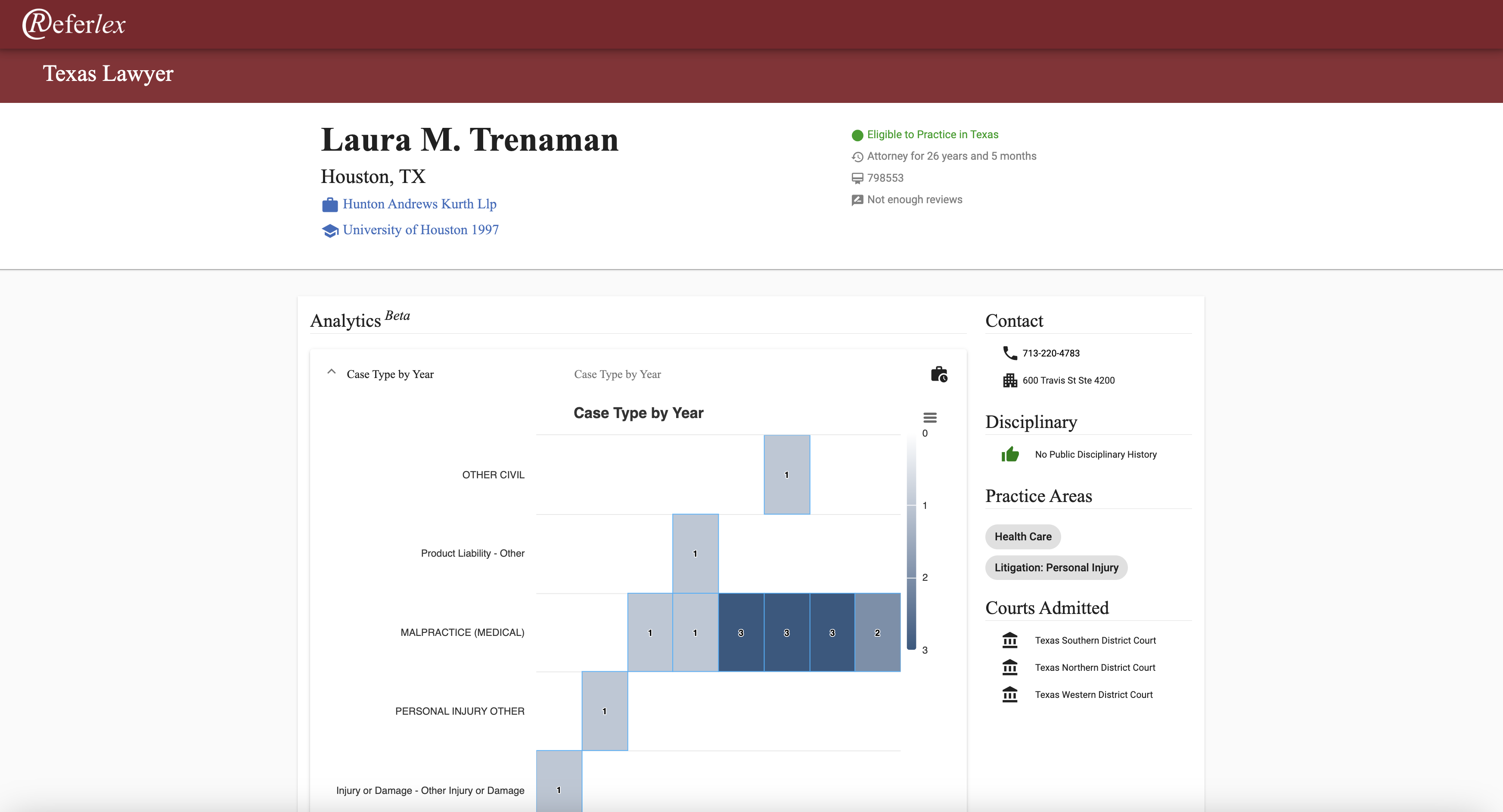
Task: Click the Referlex logo
Action: coord(74,25)
